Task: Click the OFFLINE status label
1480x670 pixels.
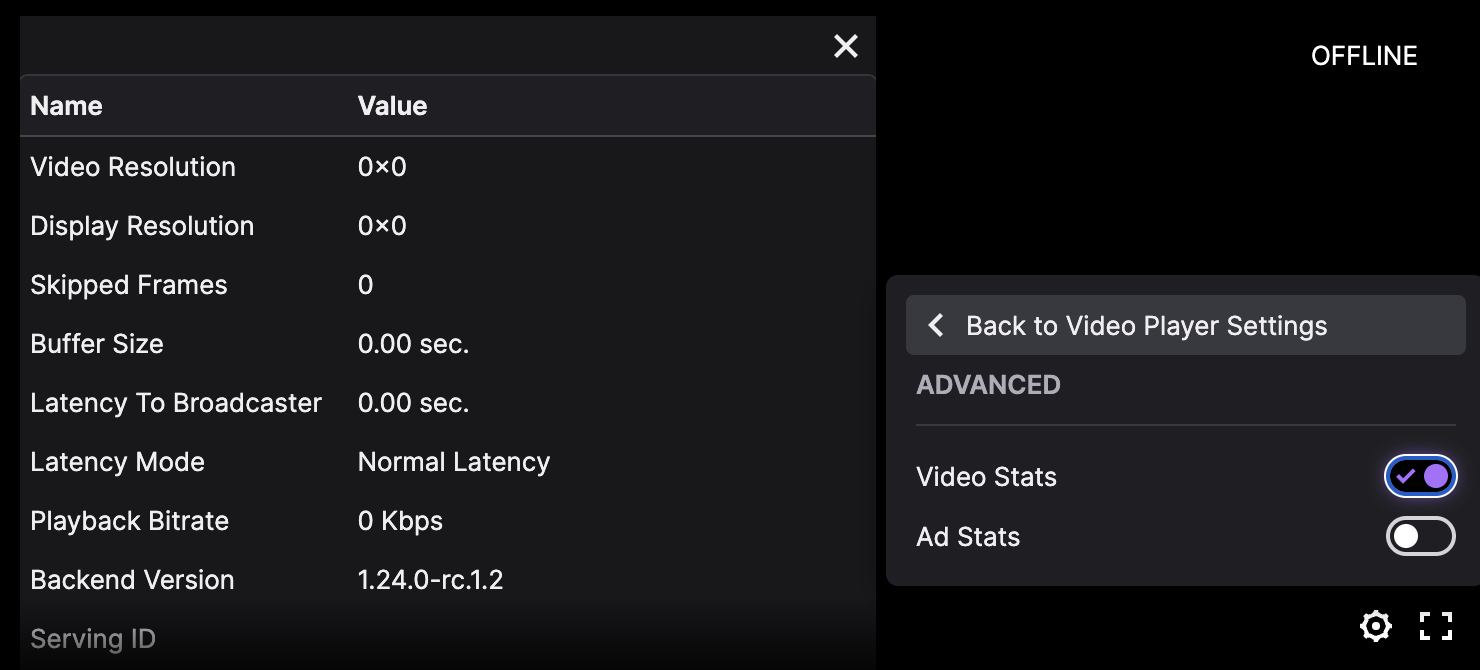Action: click(x=1364, y=56)
